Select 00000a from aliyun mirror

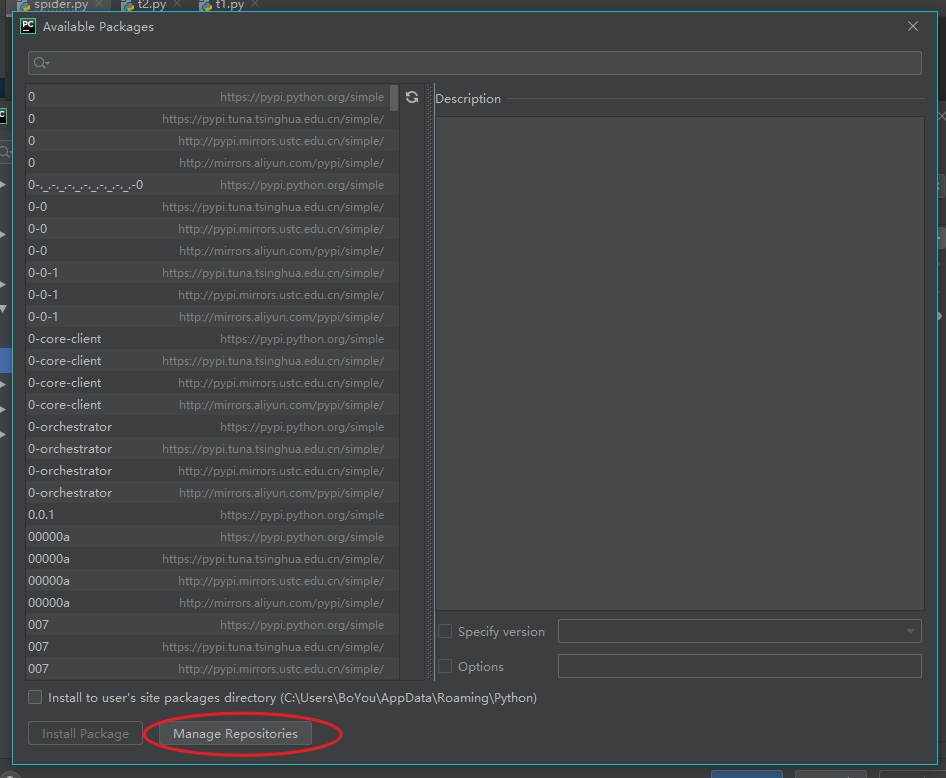click(212, 602)
